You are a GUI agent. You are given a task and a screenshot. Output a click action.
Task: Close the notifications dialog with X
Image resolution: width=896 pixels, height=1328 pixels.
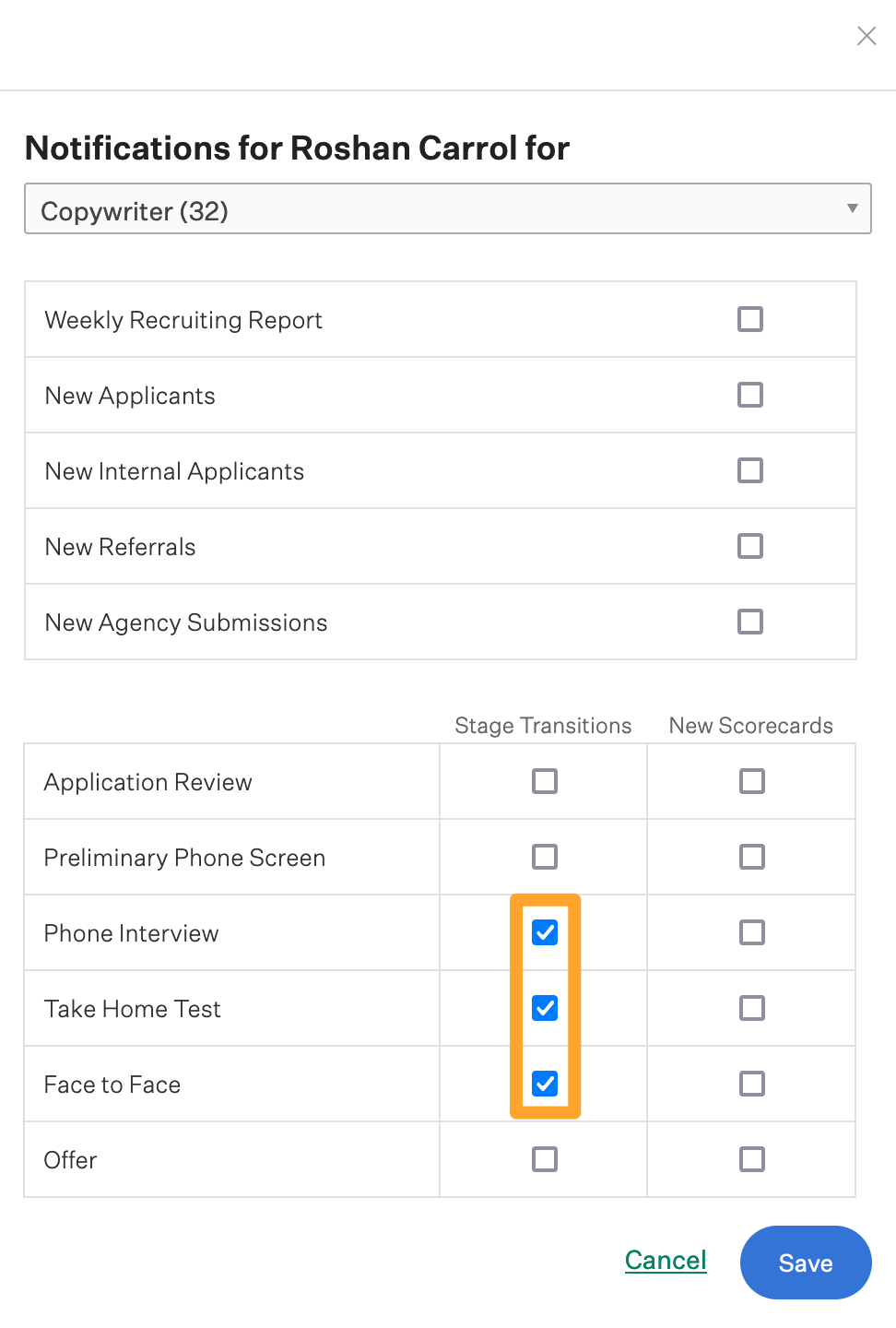coord(867,36)
